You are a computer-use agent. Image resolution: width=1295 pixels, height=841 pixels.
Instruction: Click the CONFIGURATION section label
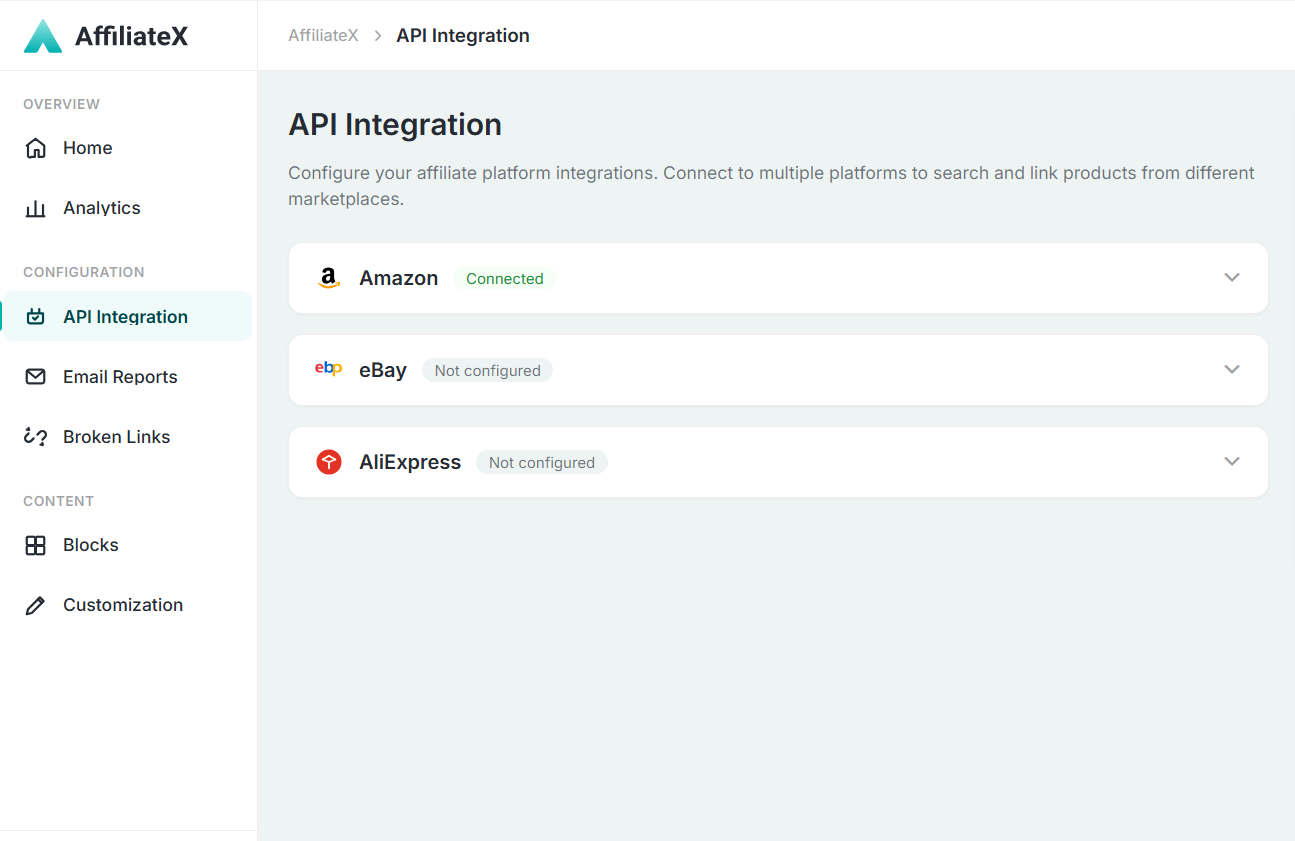[84, 272]
